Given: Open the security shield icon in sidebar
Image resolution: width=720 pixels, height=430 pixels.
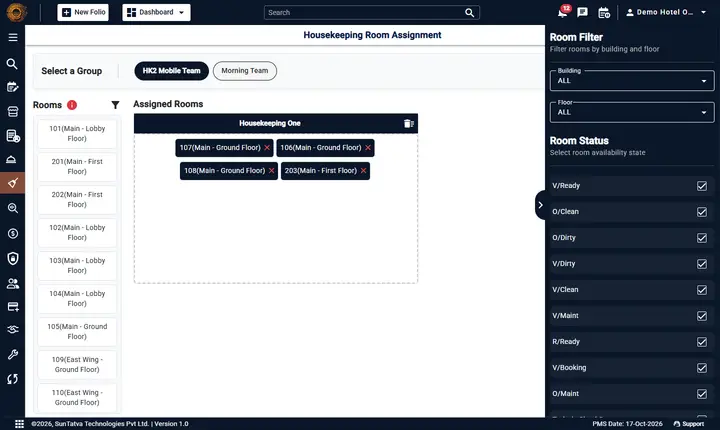Looking at the screenshot, I should (12, 258).
